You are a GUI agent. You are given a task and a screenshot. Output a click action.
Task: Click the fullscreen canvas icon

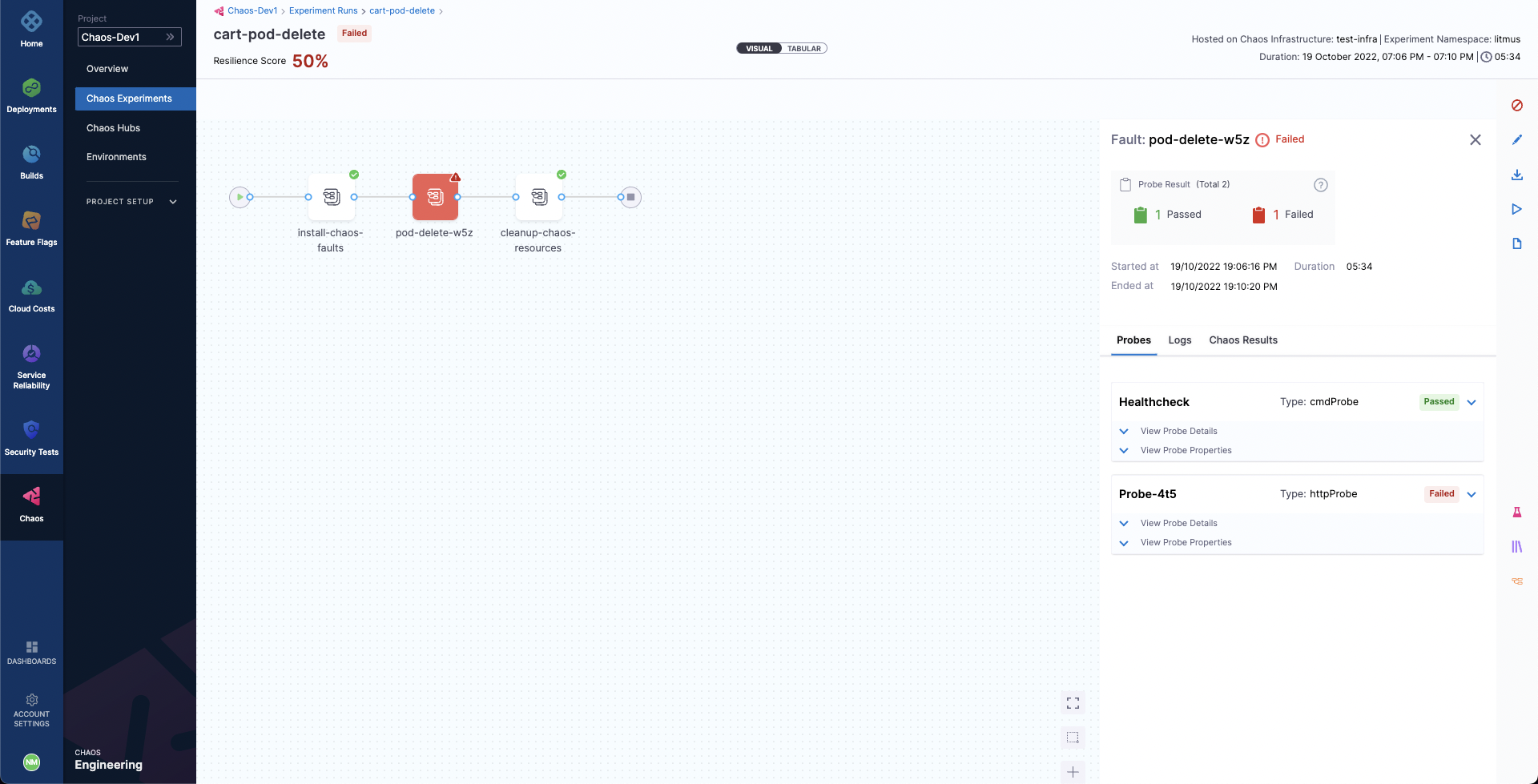1073,703
